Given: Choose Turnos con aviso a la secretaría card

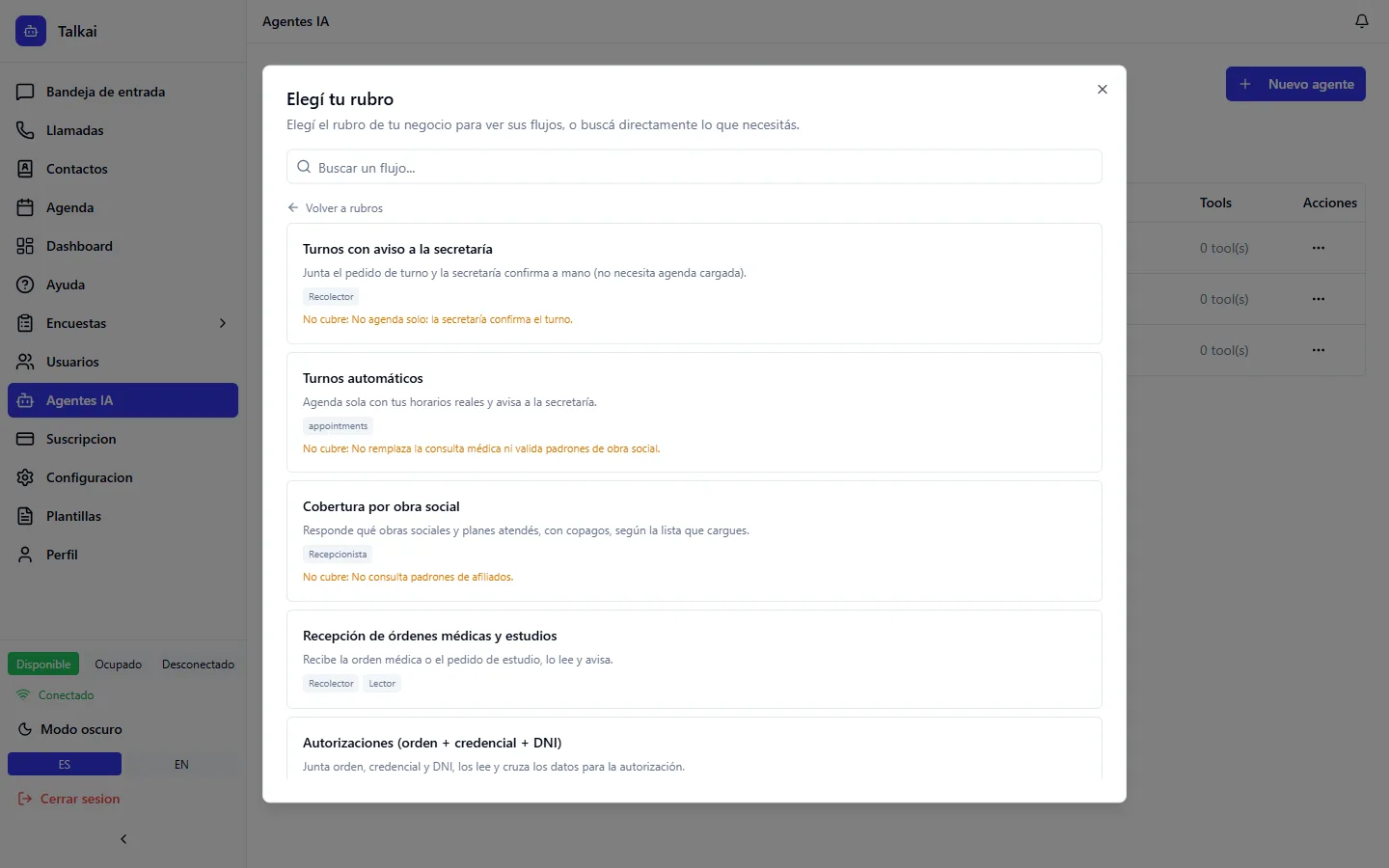Looking at the screenshot, I should [x=694, y=284].
